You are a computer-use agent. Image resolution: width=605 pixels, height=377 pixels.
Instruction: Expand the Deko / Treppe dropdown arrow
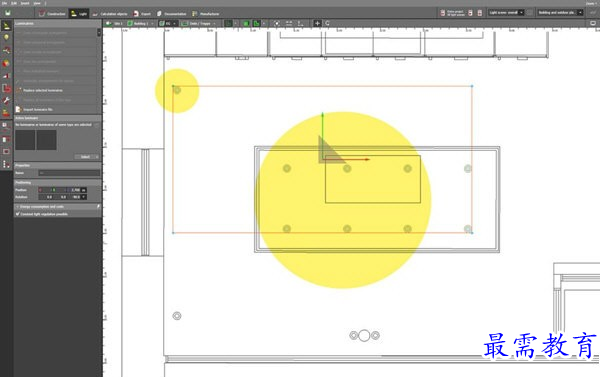(x=215, y=24)
